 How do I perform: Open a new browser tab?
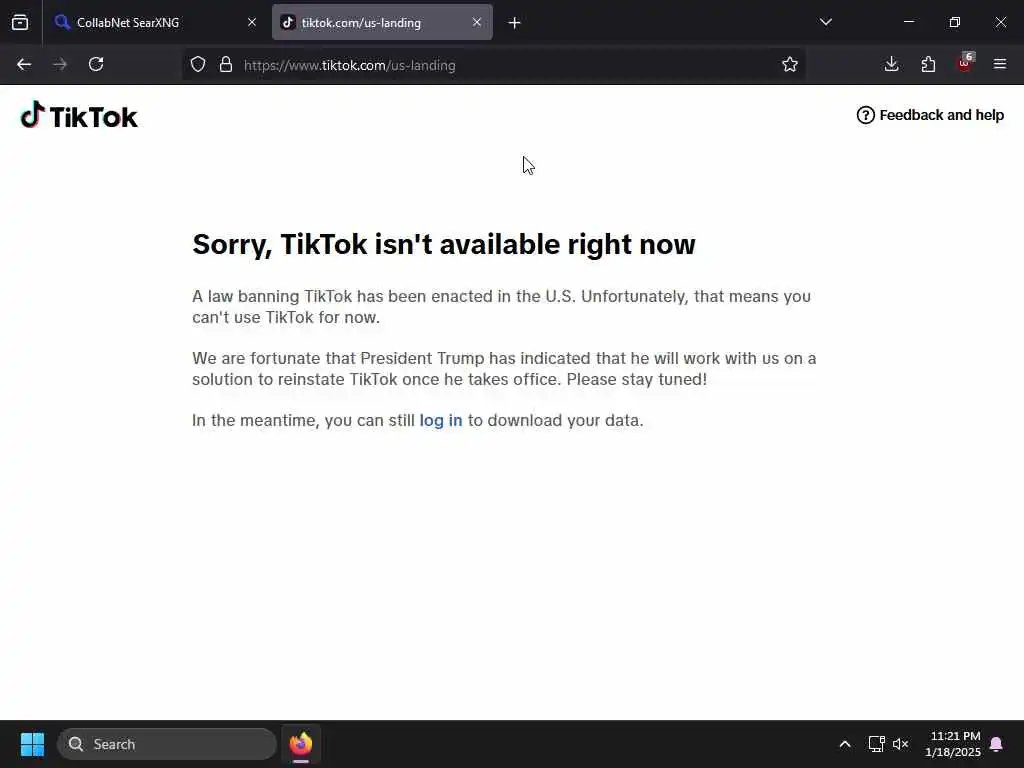515,23
